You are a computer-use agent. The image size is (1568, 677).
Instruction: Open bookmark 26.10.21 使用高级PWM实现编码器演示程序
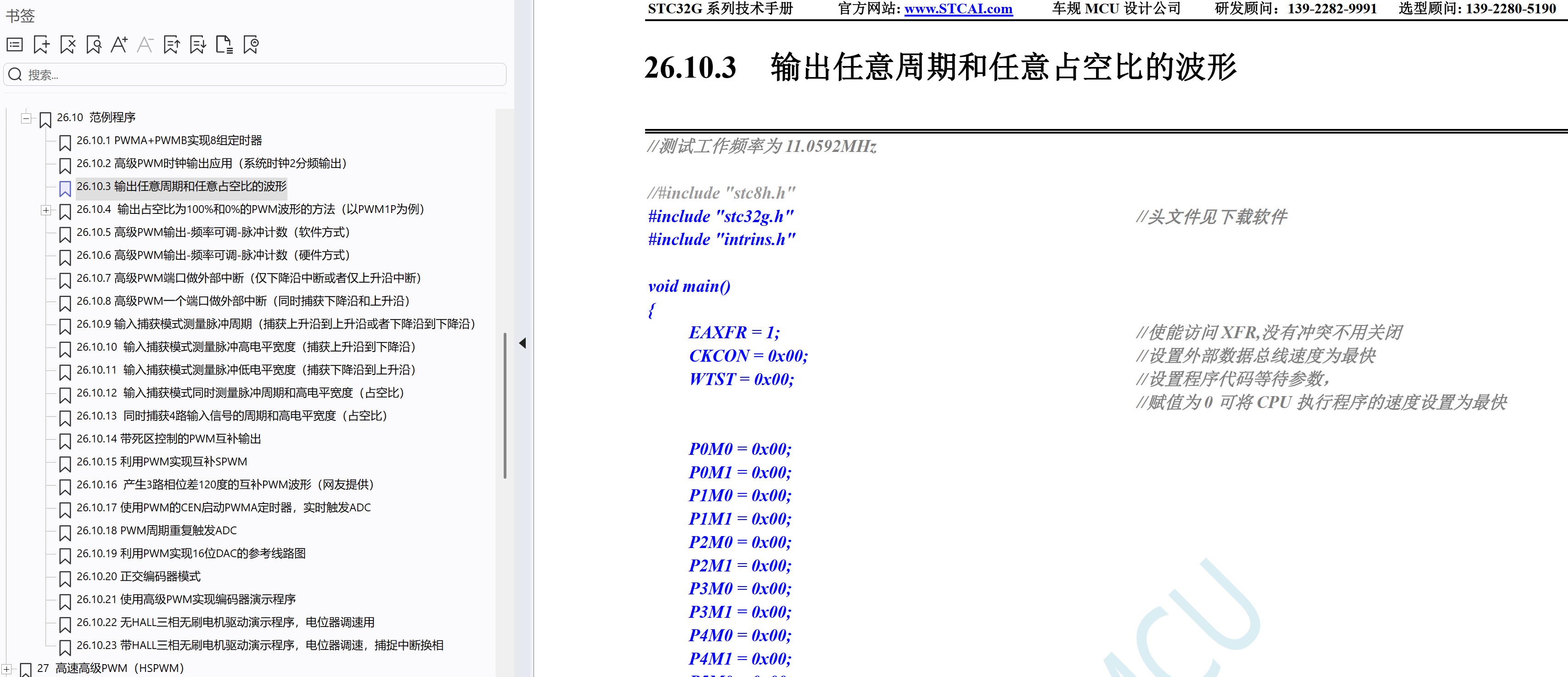pos(186,599)
